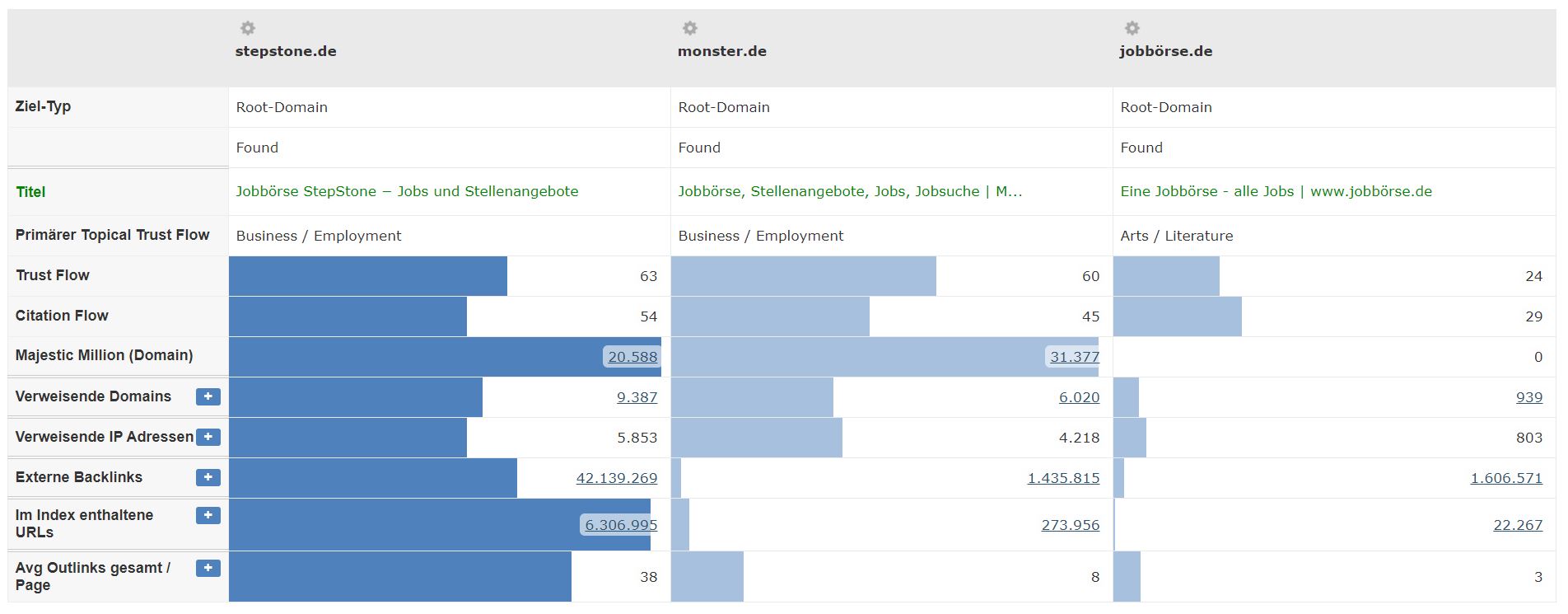The height and width of the screenshot is (614, 1568).
Task: Click monster Trust Flow value 60
Action: point(1091,276)
